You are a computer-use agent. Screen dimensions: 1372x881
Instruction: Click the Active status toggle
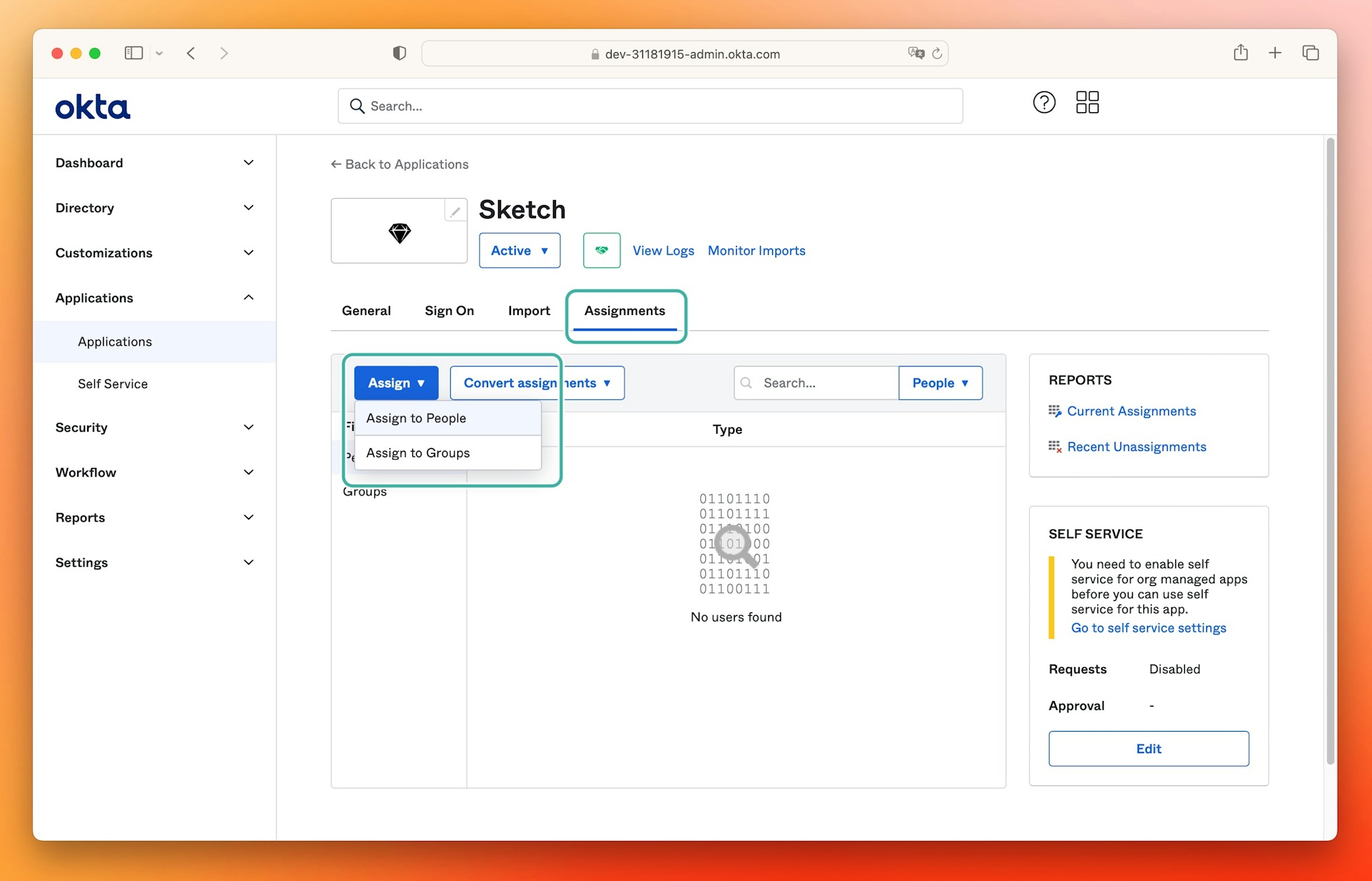[x=519, y=250]
